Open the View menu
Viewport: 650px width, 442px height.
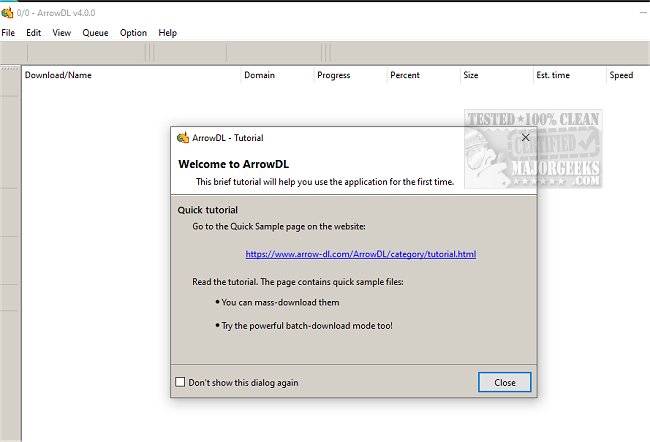(62, 33)
